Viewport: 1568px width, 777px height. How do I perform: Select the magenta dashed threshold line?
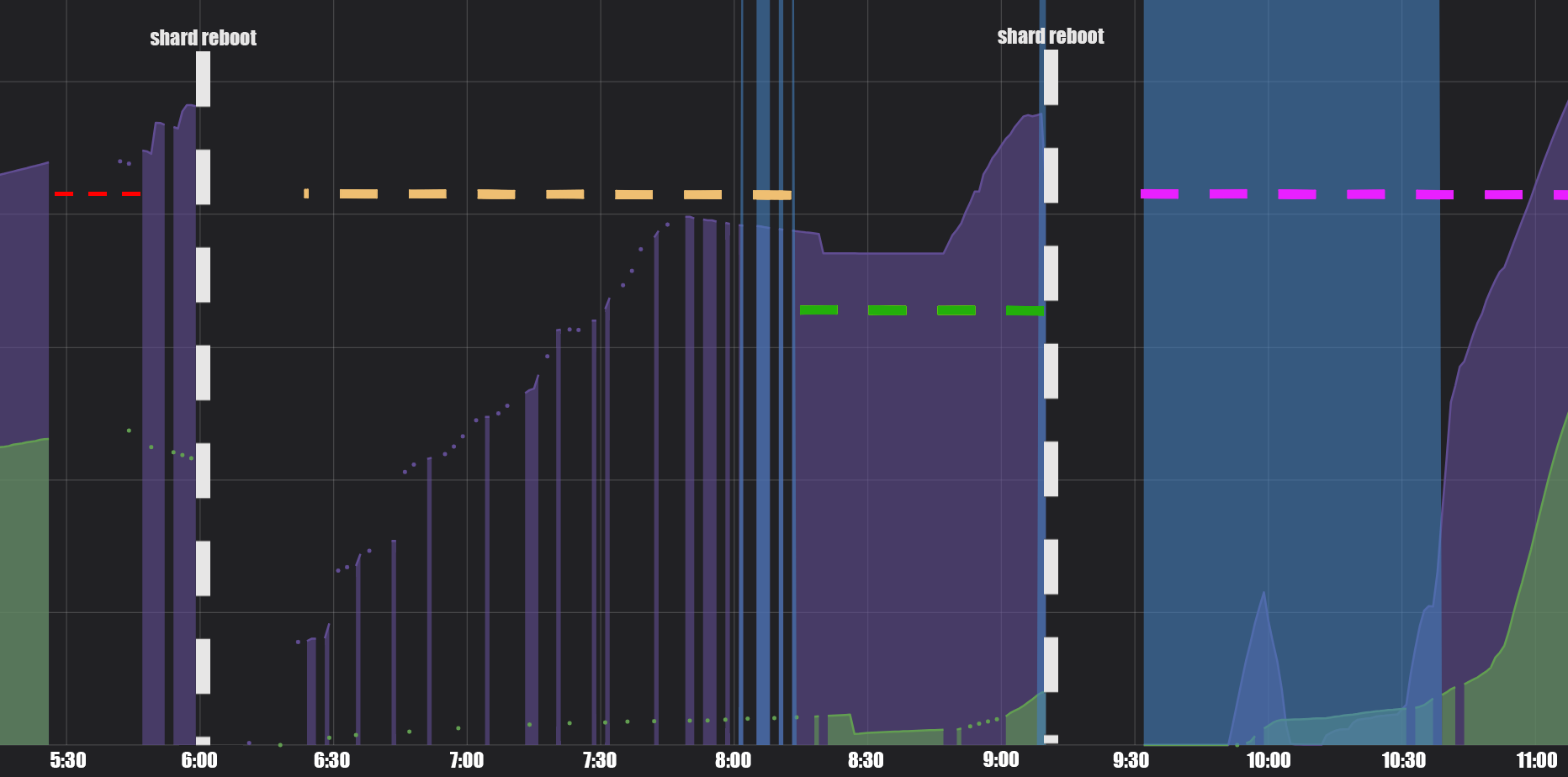coord(1296,194)
